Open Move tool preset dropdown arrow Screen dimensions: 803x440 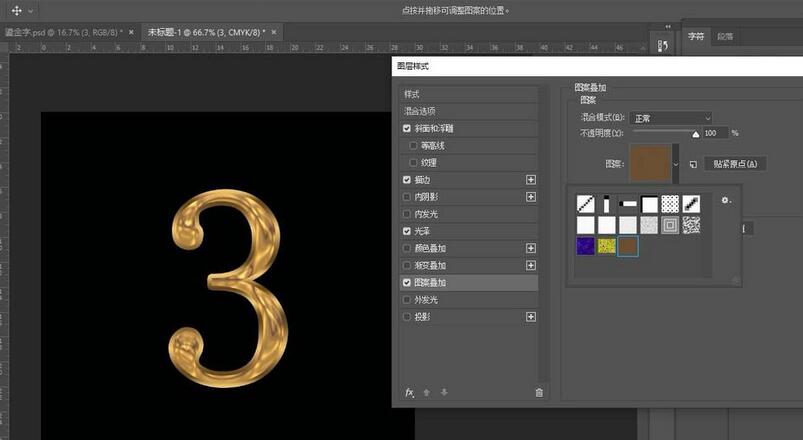(x=31, y=10)
